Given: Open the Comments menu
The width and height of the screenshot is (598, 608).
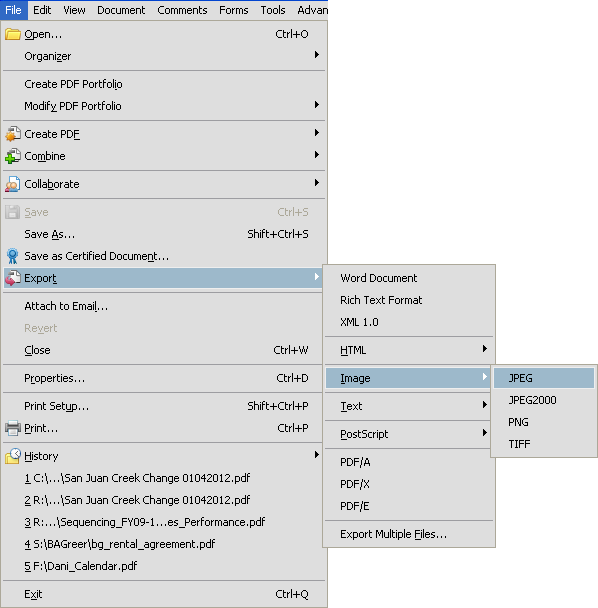Looking at the screenshot, I should coord(182,10).
